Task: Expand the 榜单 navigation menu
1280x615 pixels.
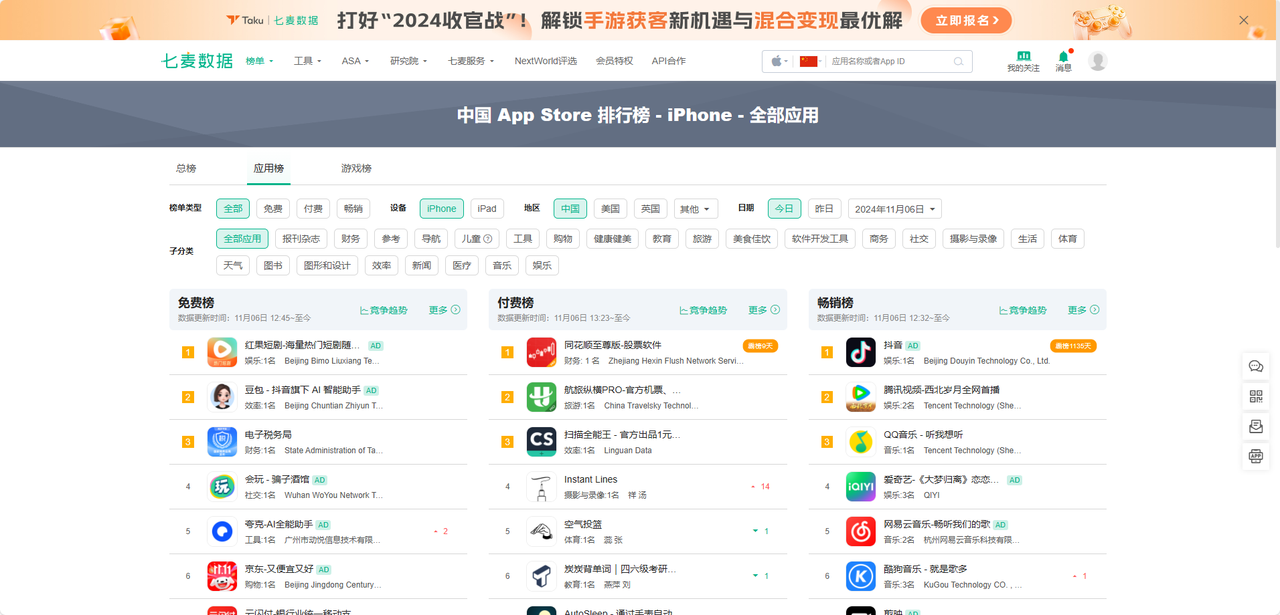Action: tap(259, 61)
